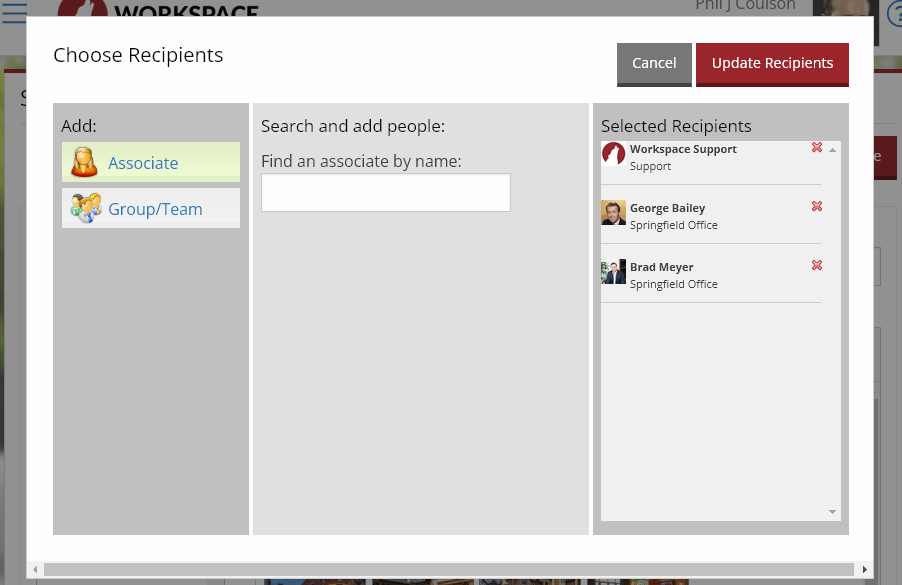
Task: Click the horizontal scrollbar right arrow
Action: 866,567
